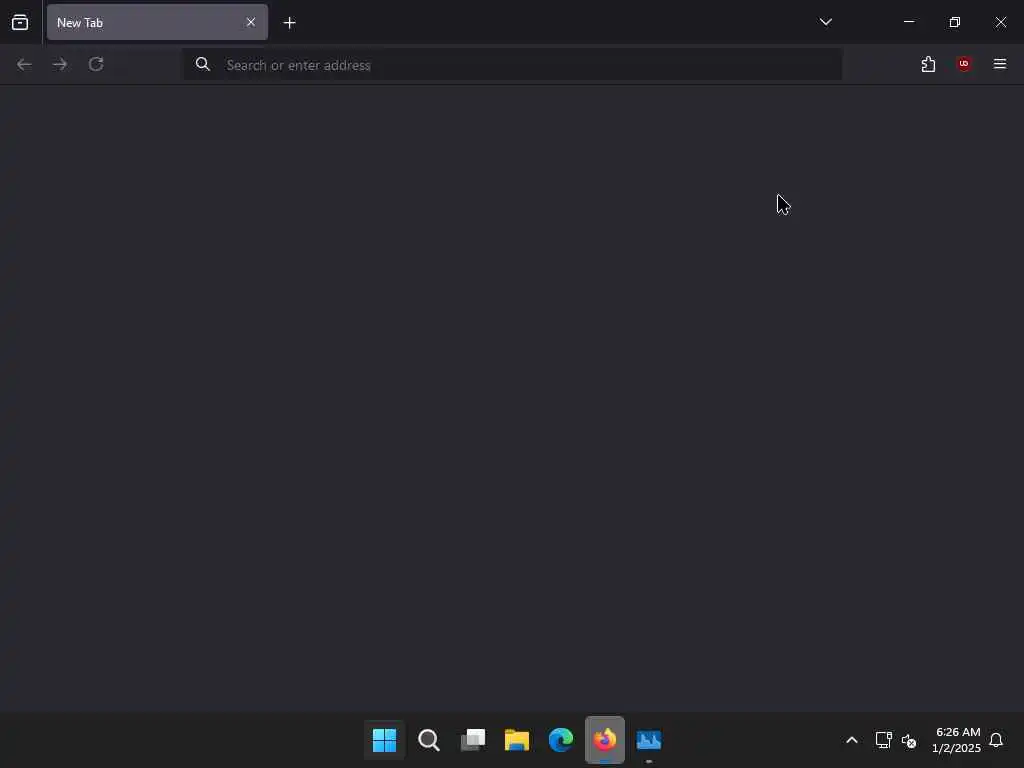Open the clock showing 6:26 AM

coord(957,740)
